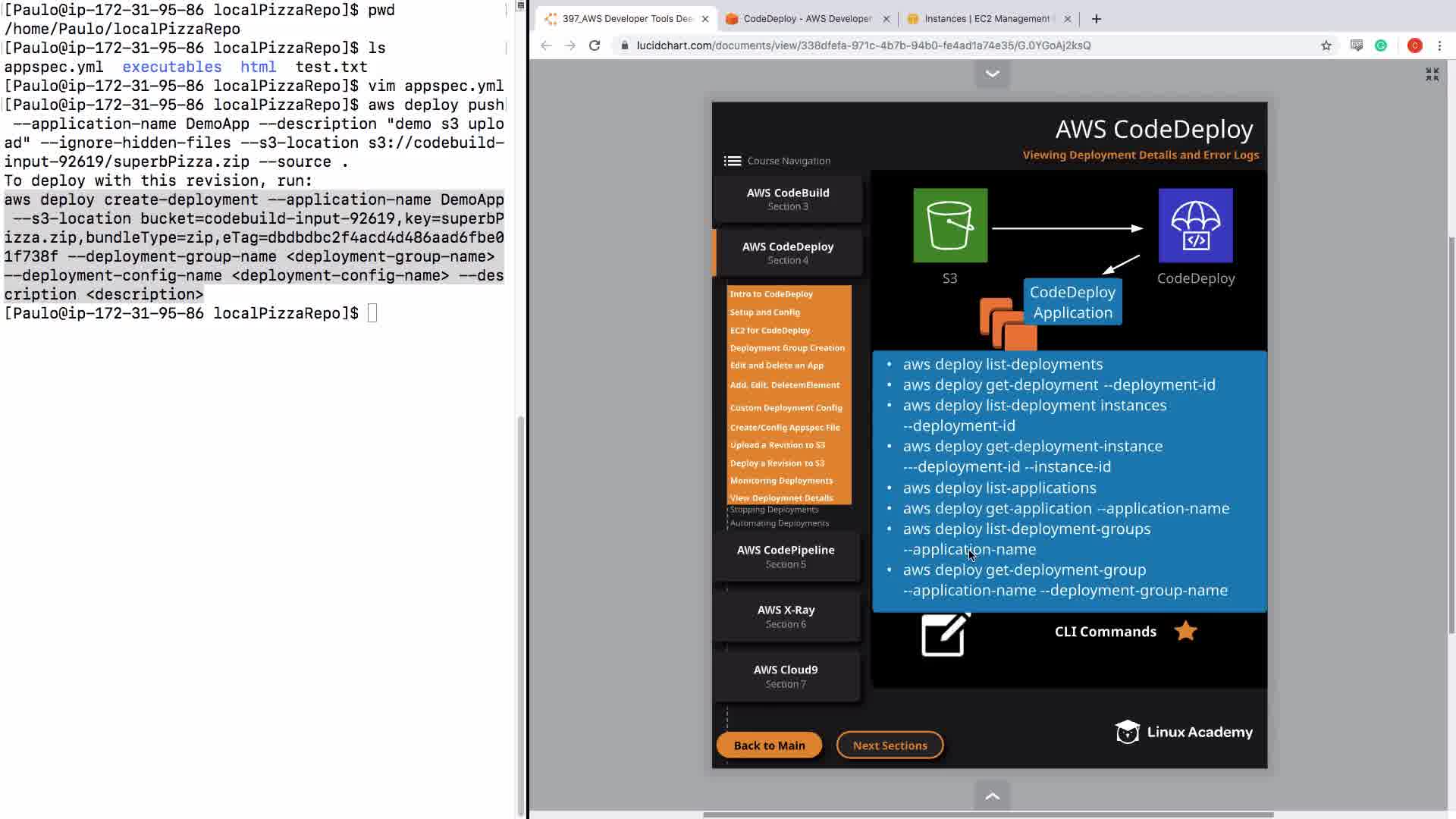Bookmark this page with star icon
Viewport: 1456px width, 819px height.
tap(1326, 45)
